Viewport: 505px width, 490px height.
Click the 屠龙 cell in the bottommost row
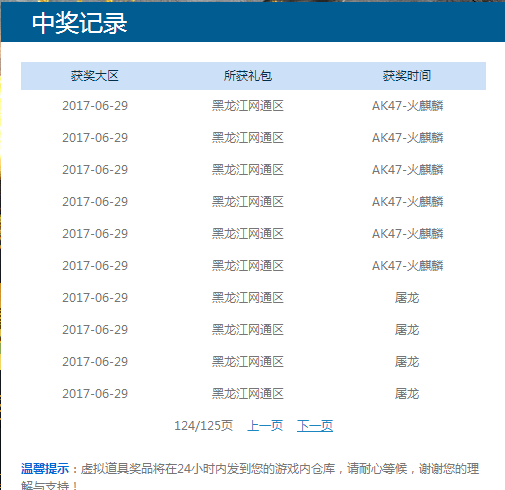(407, 394)
